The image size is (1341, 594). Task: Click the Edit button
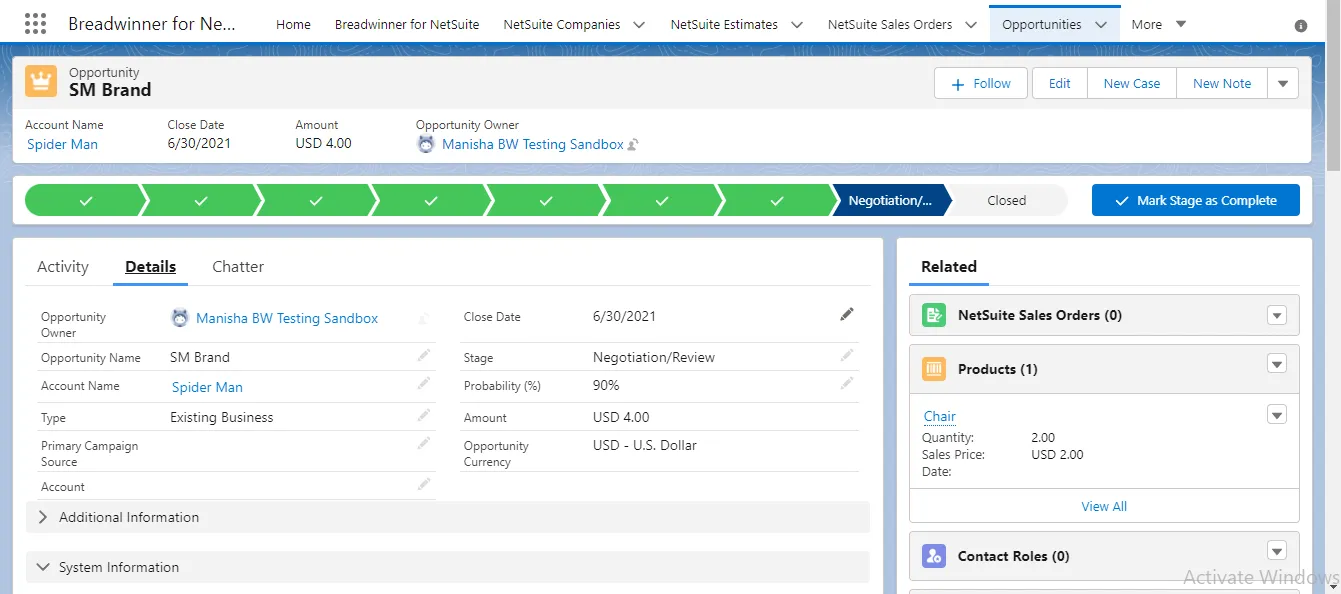pos(1060,84)
